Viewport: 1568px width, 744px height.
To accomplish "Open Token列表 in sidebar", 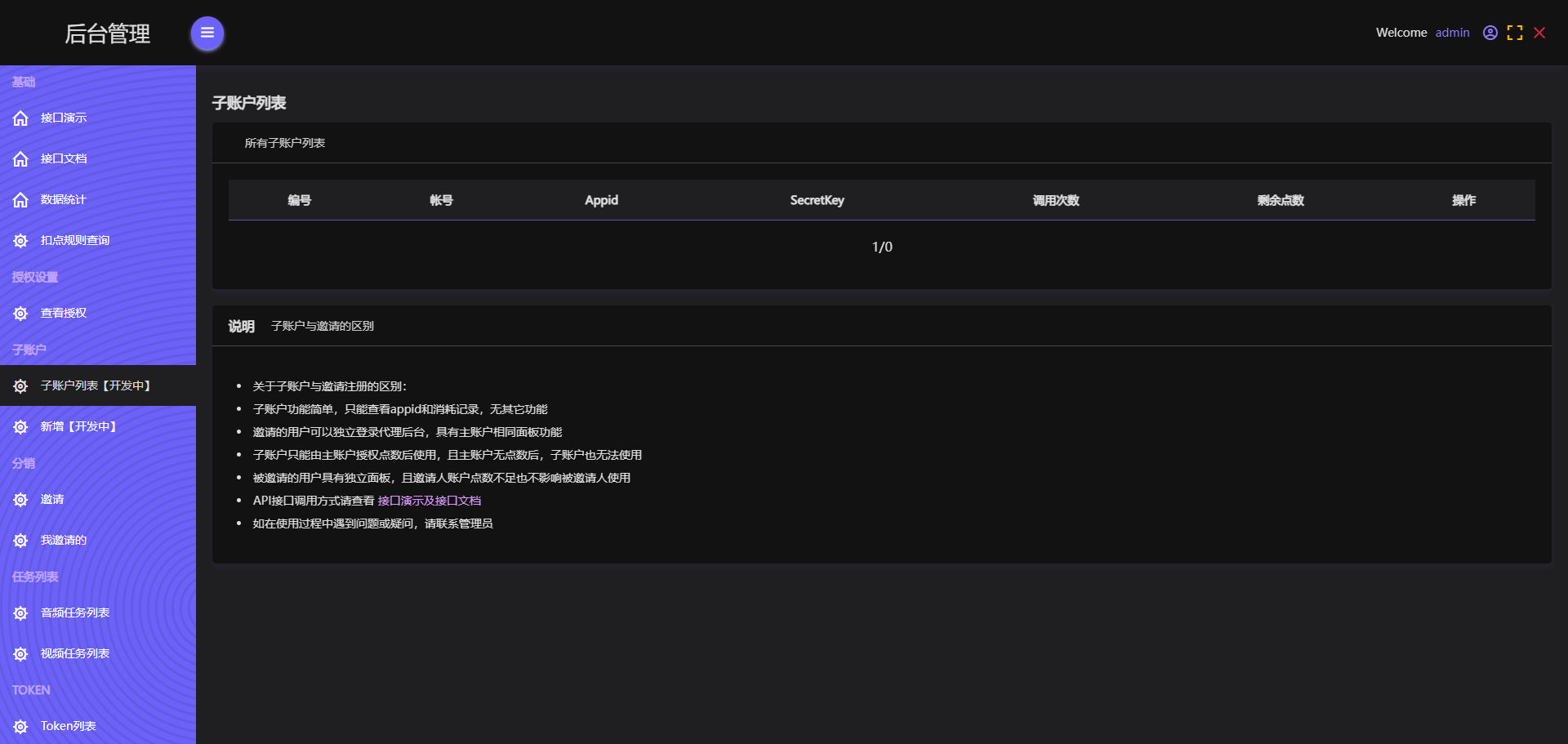I will tap(69, 726).
